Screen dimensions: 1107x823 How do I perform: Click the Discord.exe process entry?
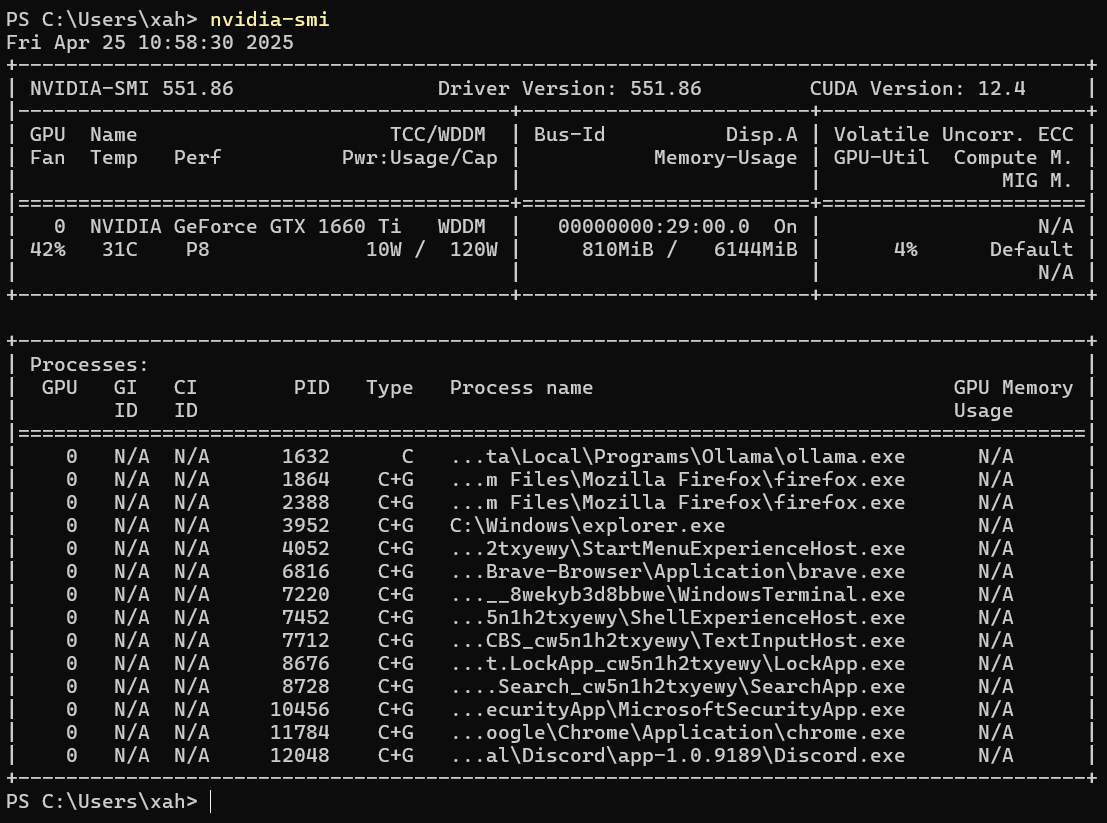coord(677,756)
